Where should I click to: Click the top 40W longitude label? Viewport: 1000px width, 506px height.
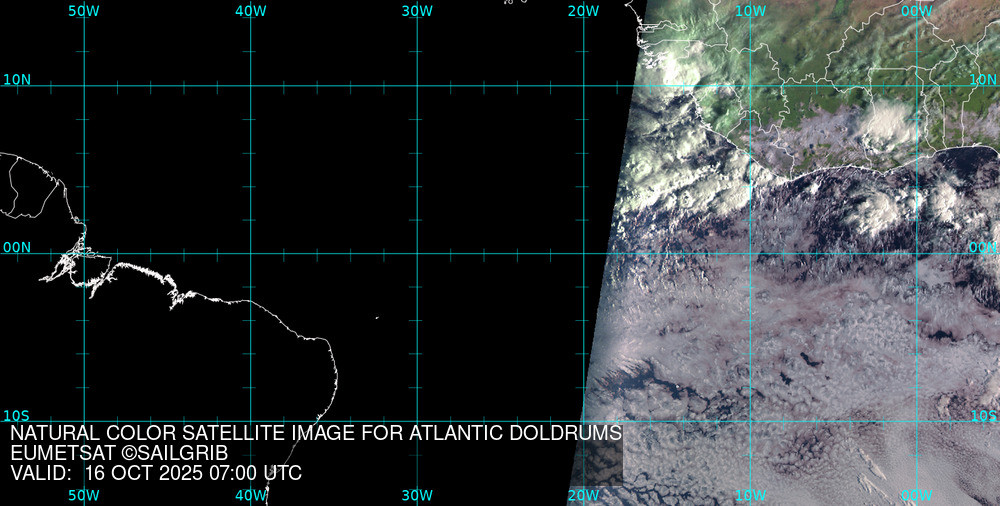click(250, 11)
